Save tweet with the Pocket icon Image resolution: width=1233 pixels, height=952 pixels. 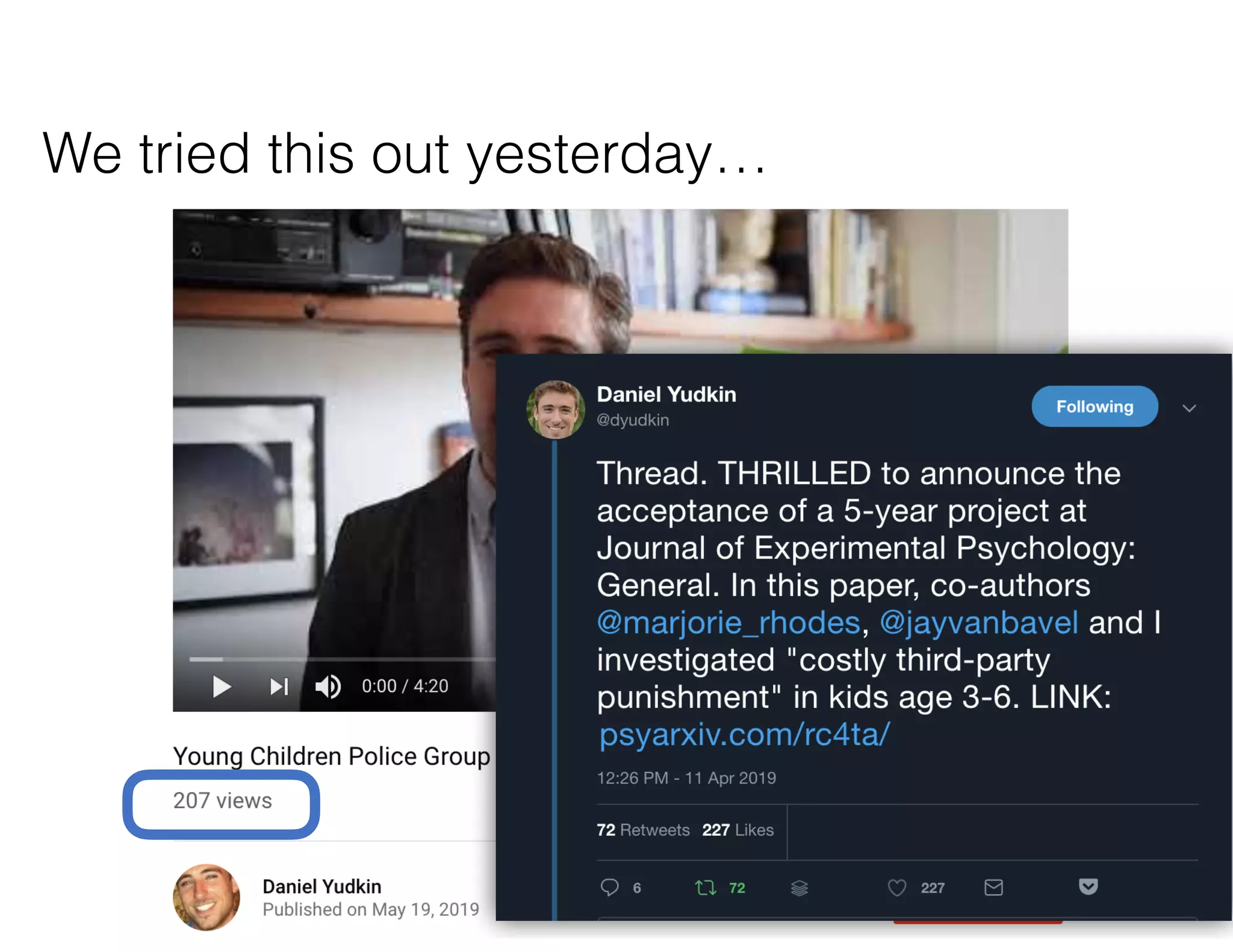[x=1089, y=886]
